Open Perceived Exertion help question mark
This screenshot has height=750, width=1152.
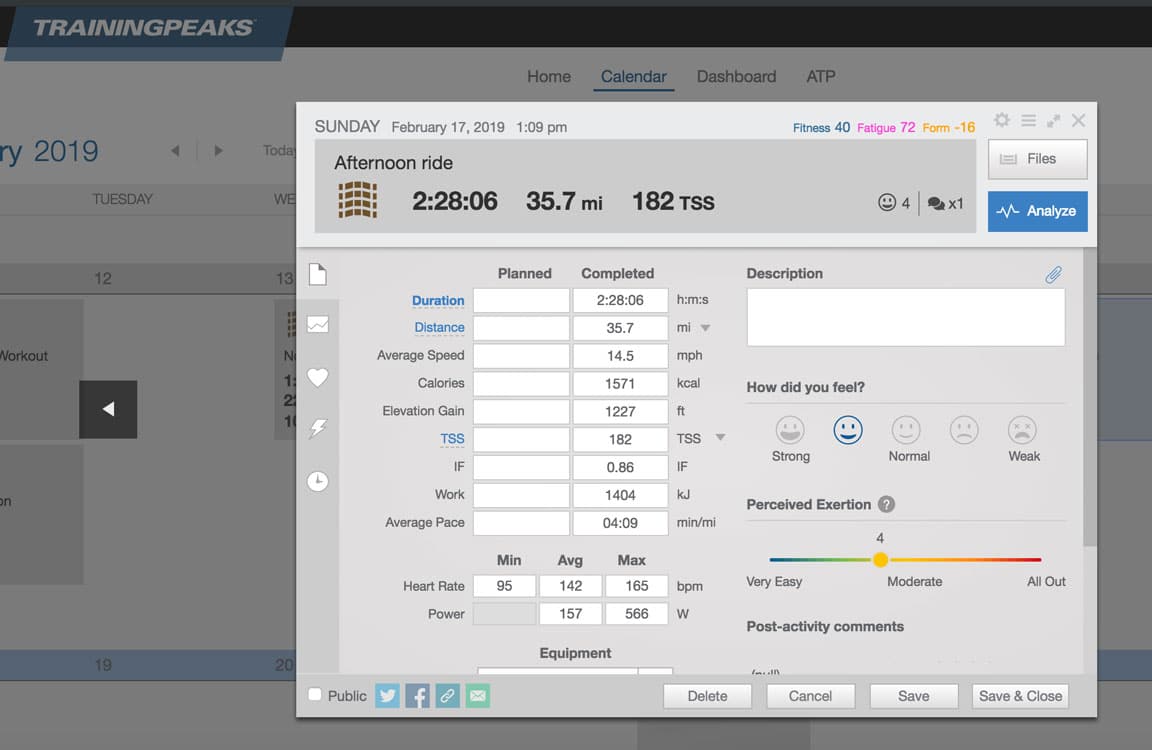[887, 504]
